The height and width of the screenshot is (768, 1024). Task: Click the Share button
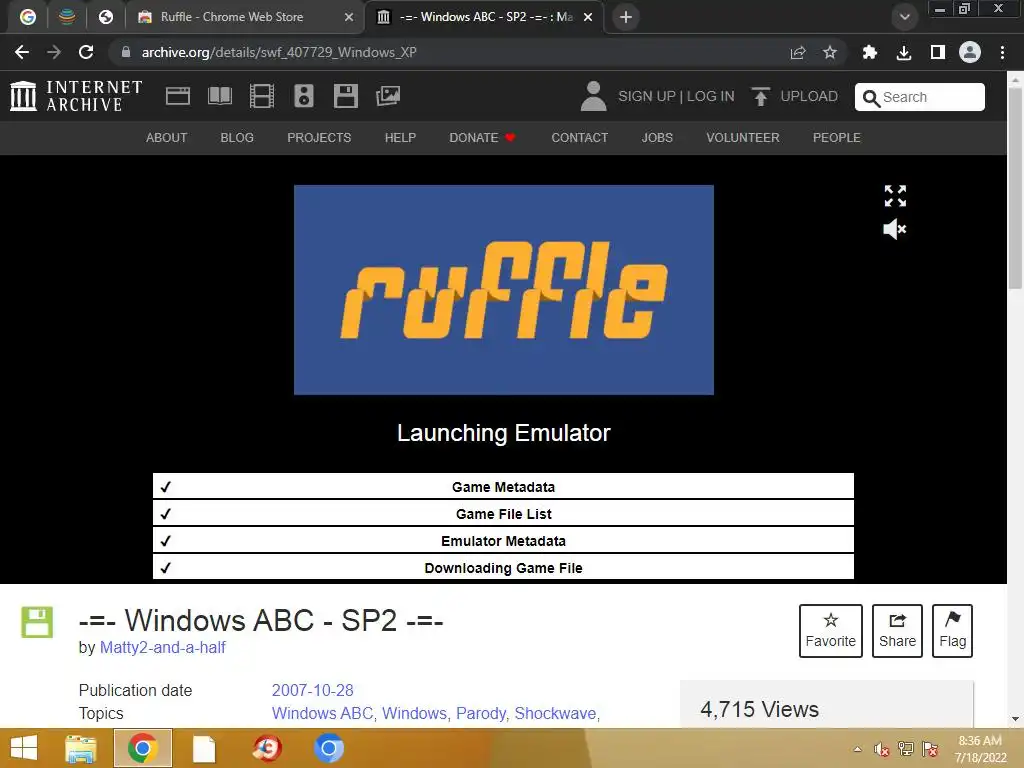897,631
